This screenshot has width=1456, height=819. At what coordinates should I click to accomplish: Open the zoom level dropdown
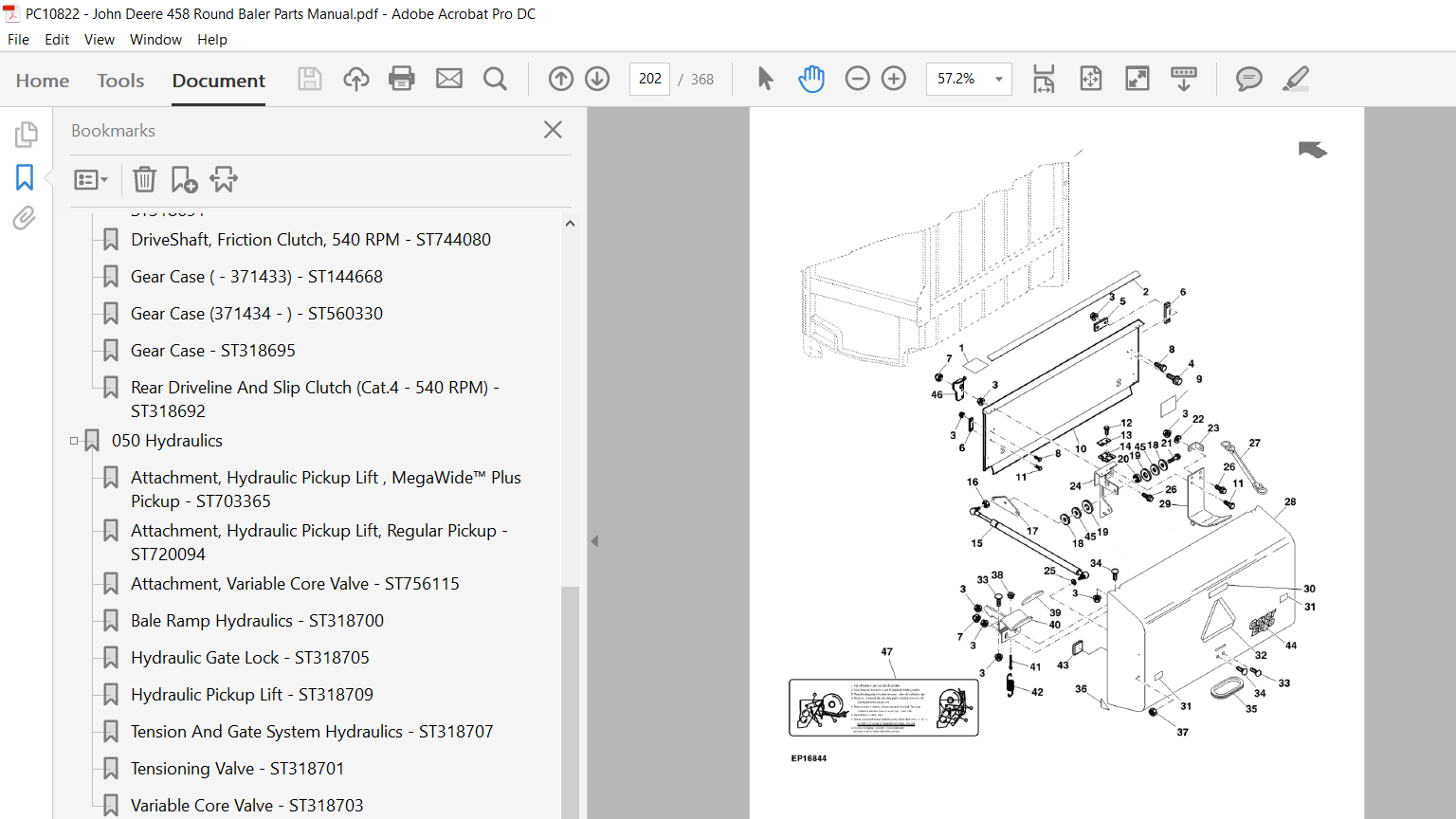(x=998, y=80)
